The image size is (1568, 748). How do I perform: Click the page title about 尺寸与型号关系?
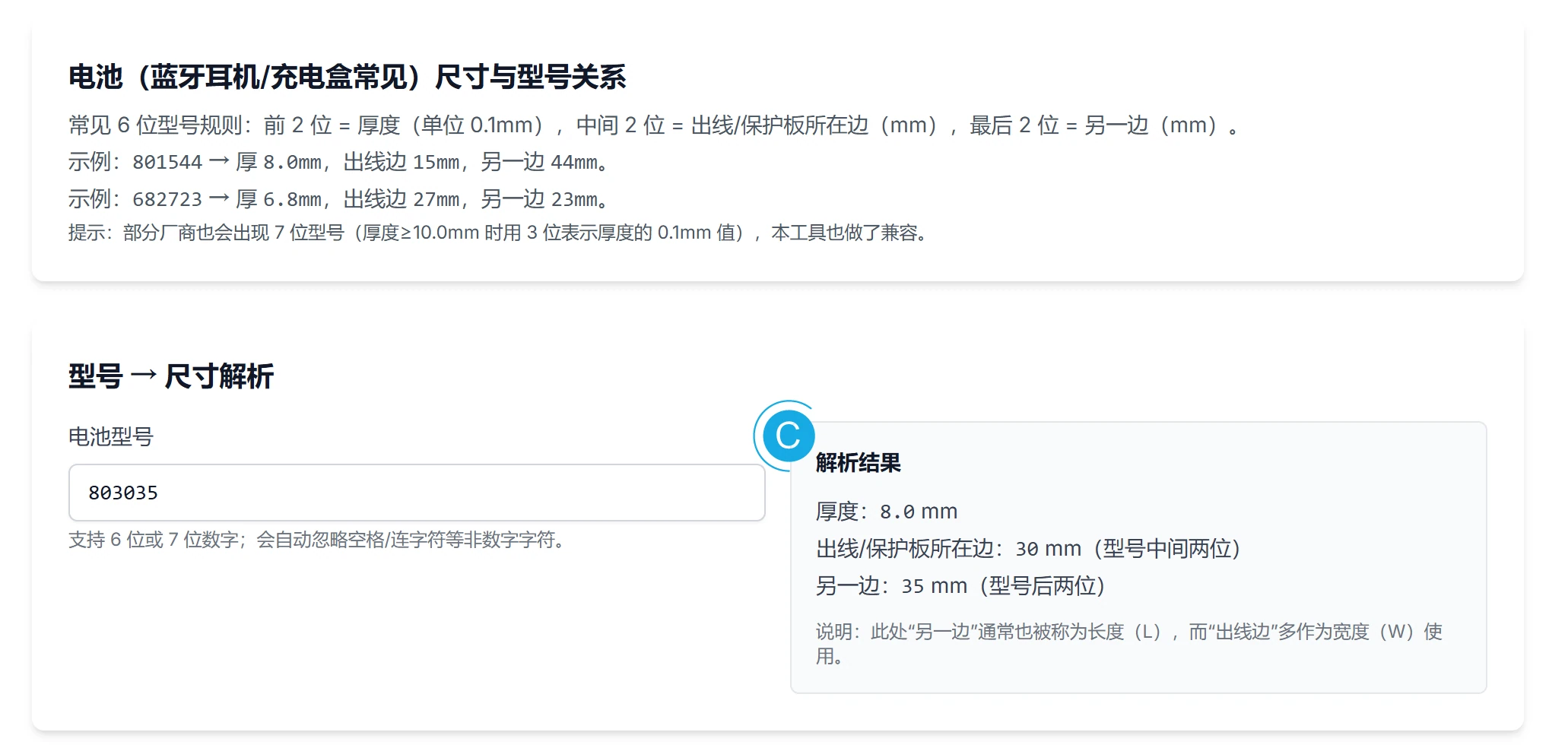pyautogui.click(x=347, y=77)
